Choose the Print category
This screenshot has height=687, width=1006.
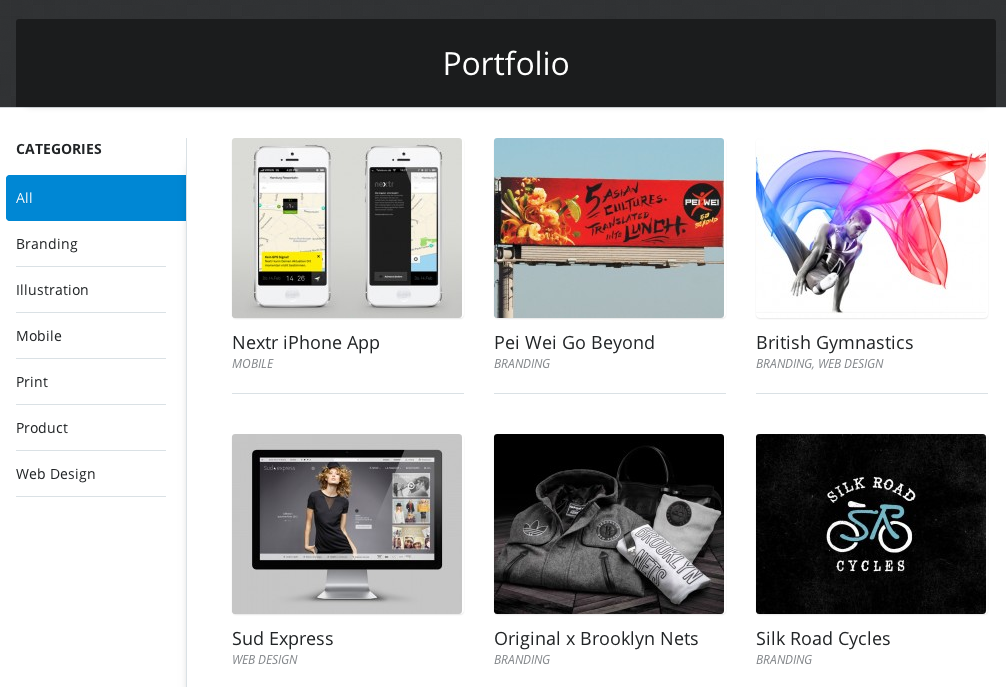coord(90,382)
